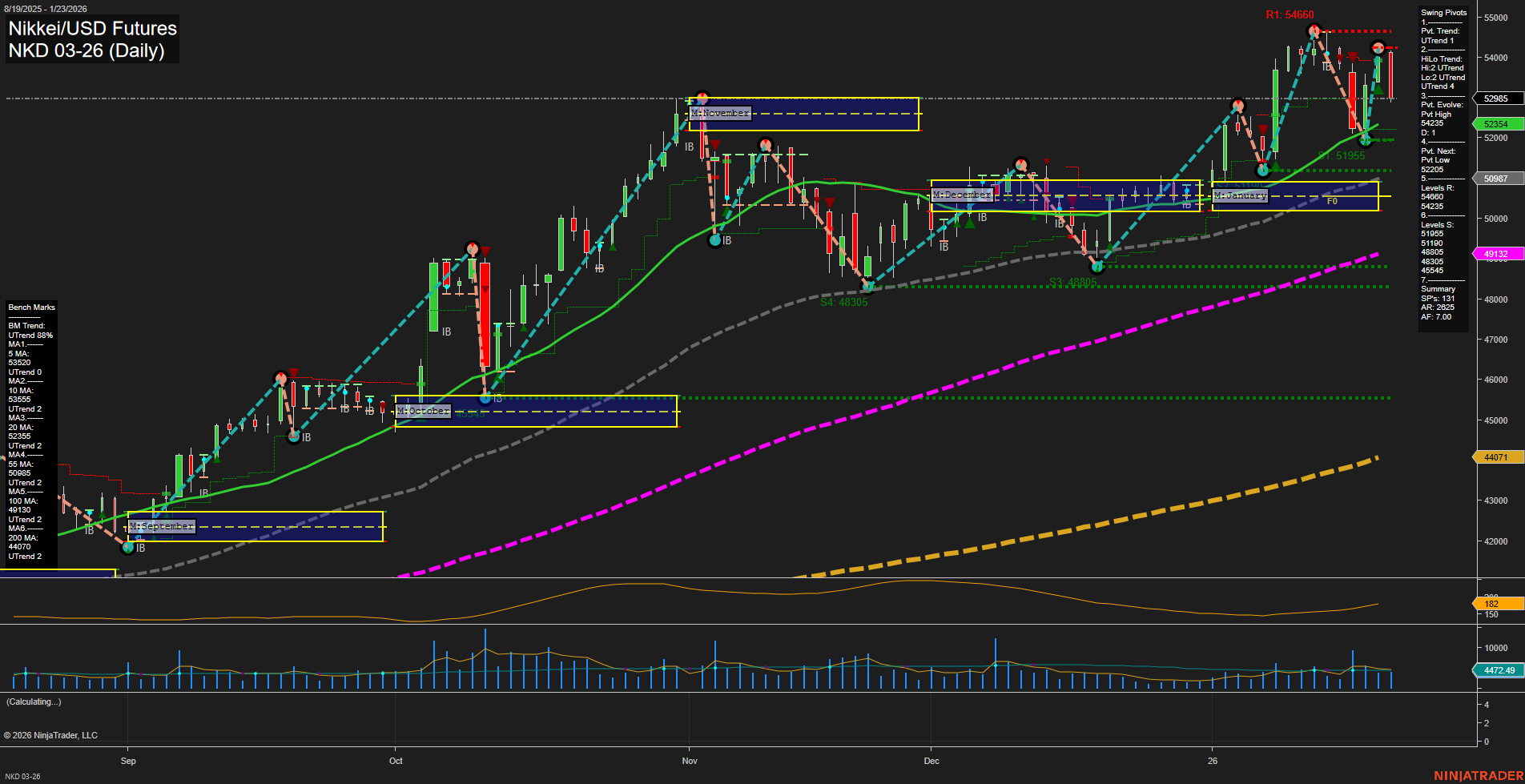Click the swing high pivot marker at R1: 54660
The height and width of the screenshot is (784, 1525).
click(1314, 30)
